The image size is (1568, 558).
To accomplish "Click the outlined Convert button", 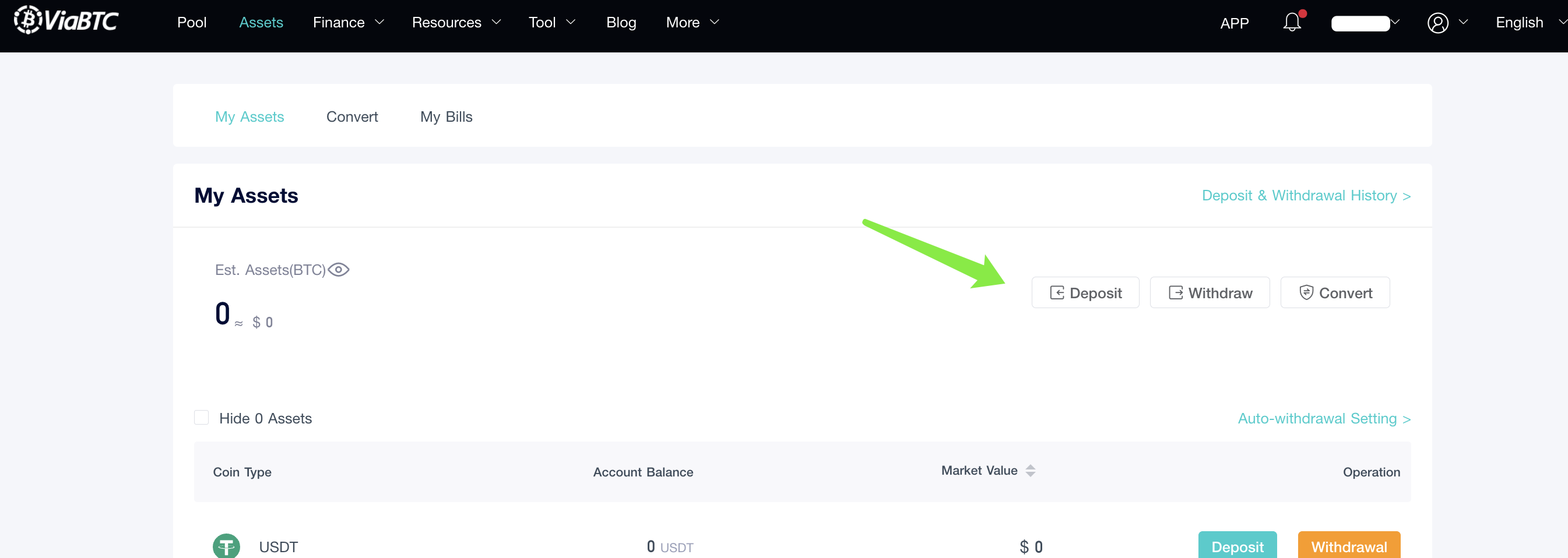I will (1335, 293).
